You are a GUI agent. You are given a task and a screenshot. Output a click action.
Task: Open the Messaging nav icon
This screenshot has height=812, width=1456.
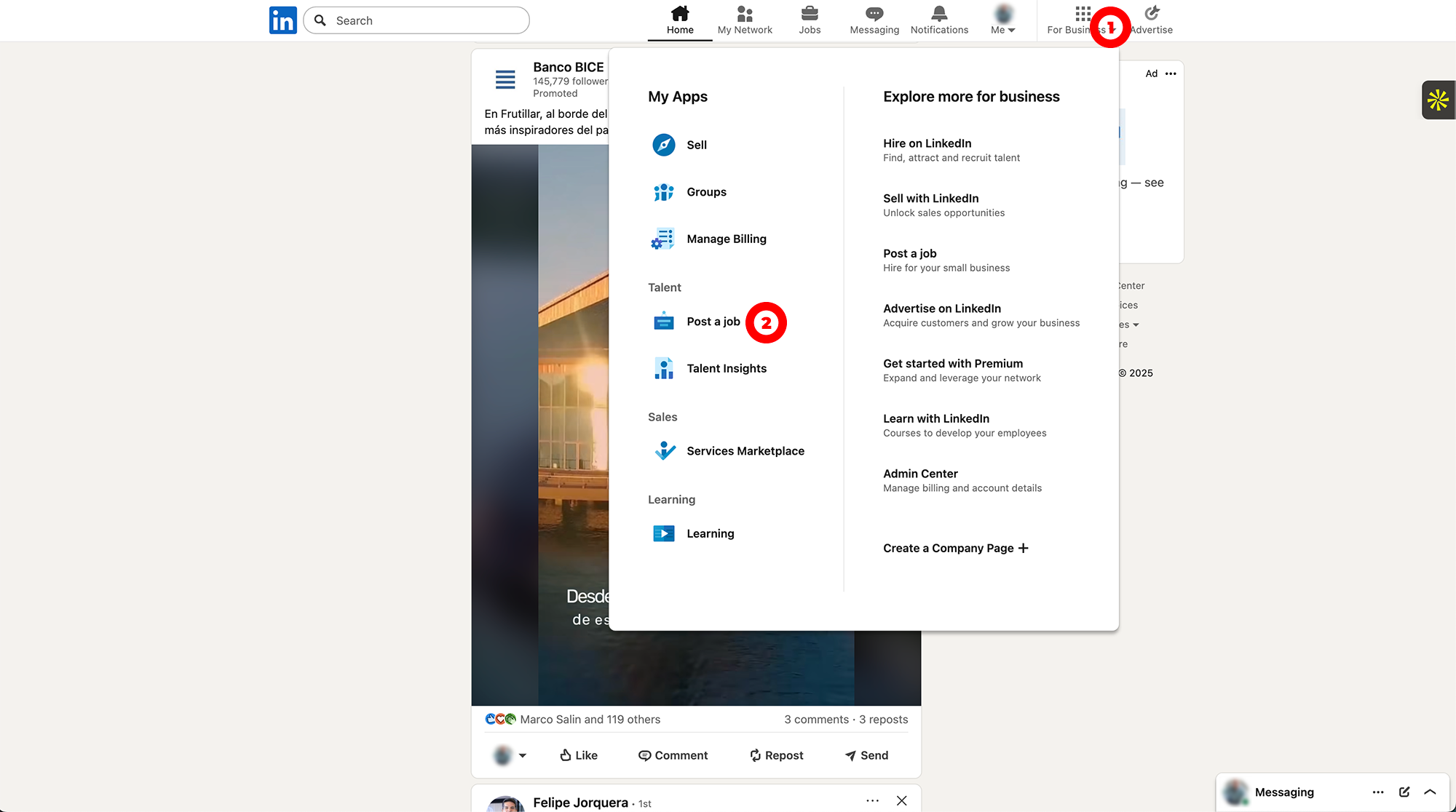point(874,13)
